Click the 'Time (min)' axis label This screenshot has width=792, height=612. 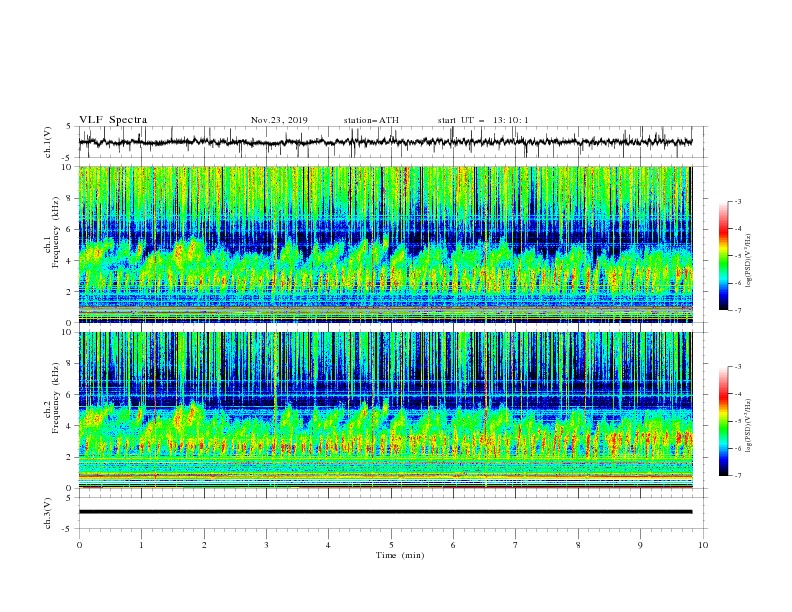(400, 555)
